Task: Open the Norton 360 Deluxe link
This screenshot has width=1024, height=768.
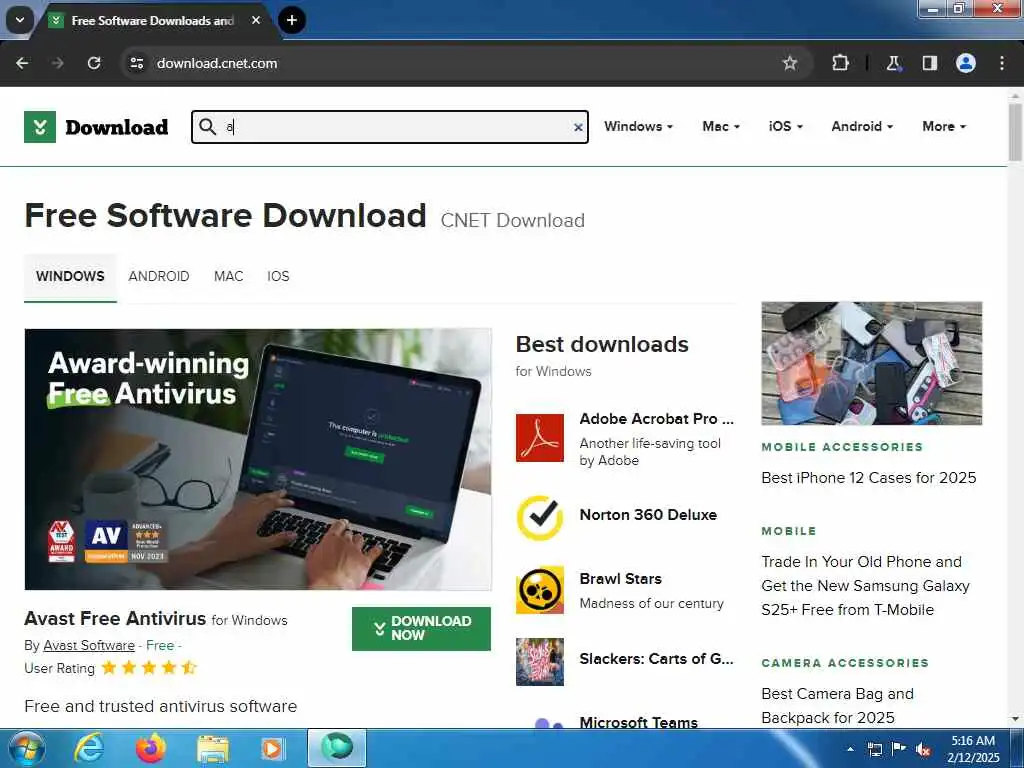Action: (x=648, y=515)
